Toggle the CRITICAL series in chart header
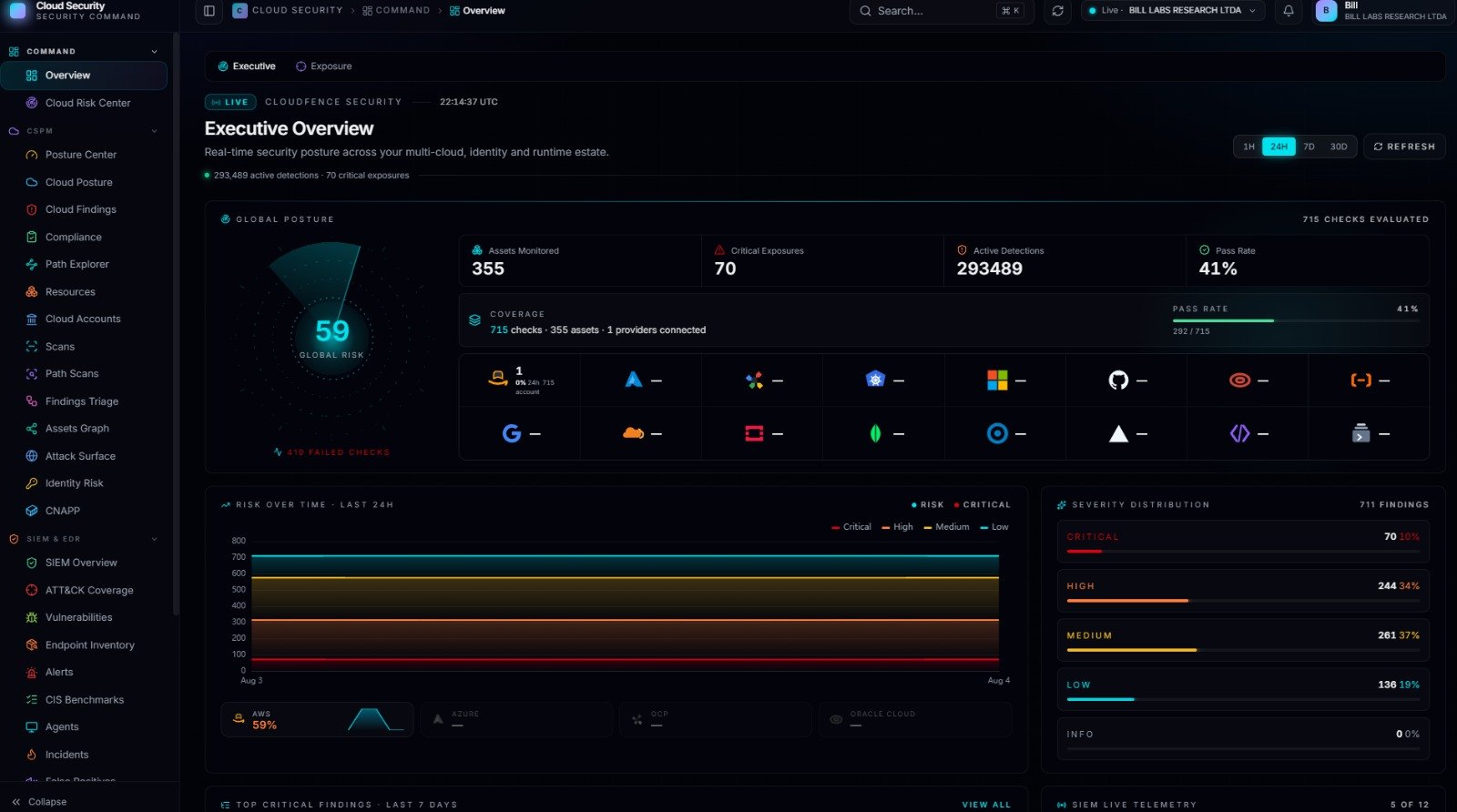 pos(983,504)
